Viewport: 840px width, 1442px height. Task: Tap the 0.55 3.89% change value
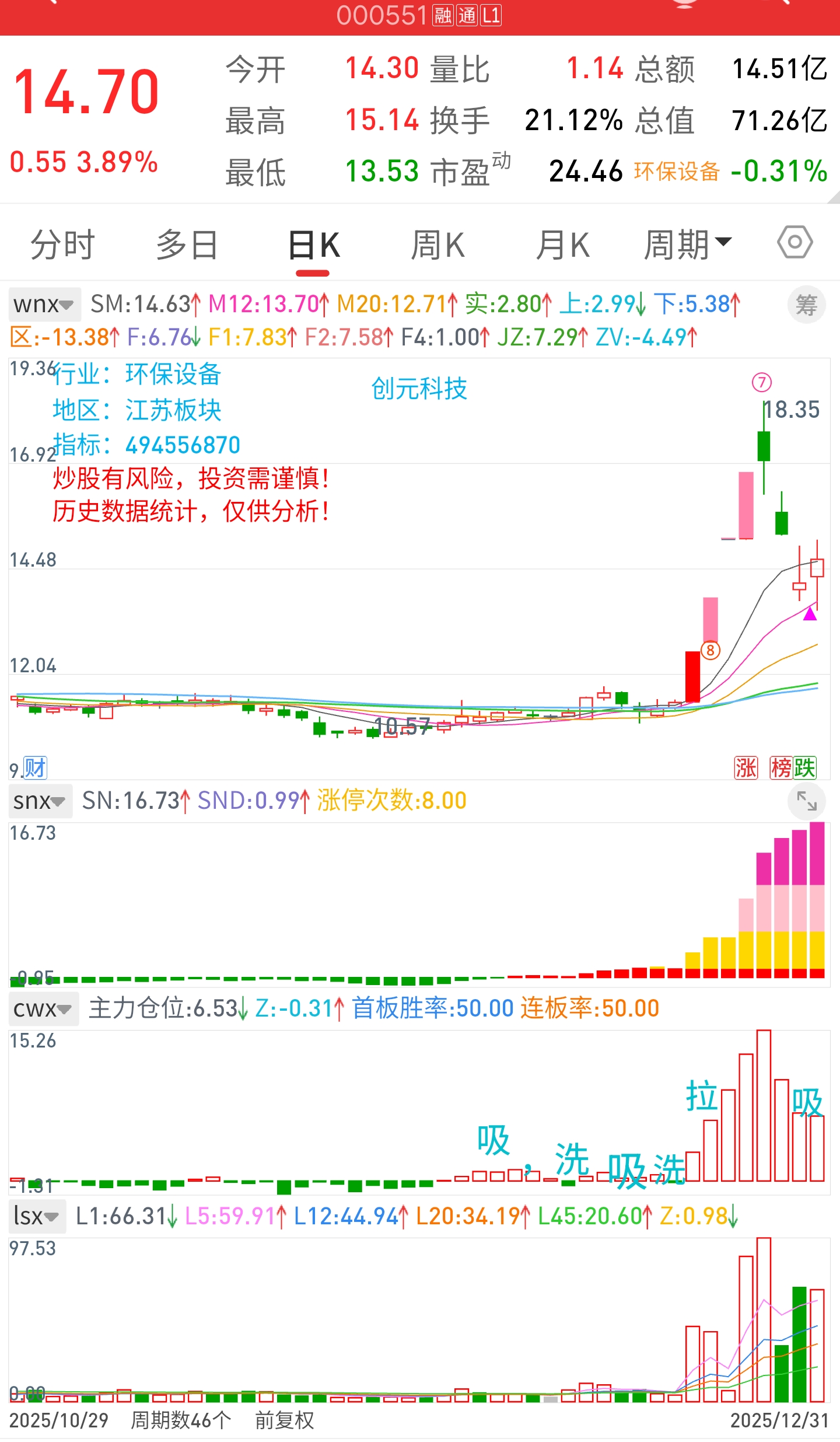click(84, 162)
